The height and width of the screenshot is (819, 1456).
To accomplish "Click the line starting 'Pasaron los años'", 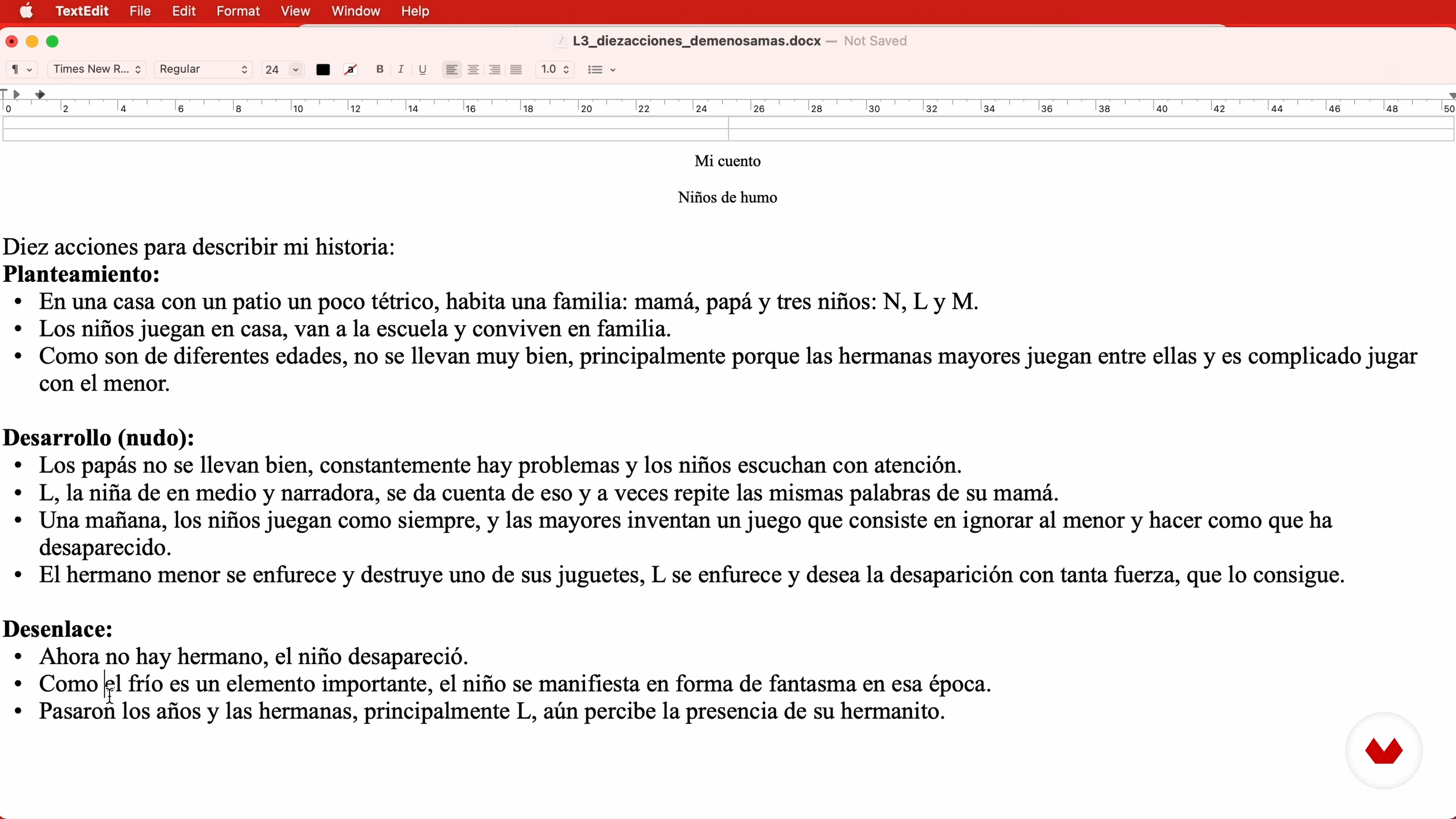I will 492,712.
